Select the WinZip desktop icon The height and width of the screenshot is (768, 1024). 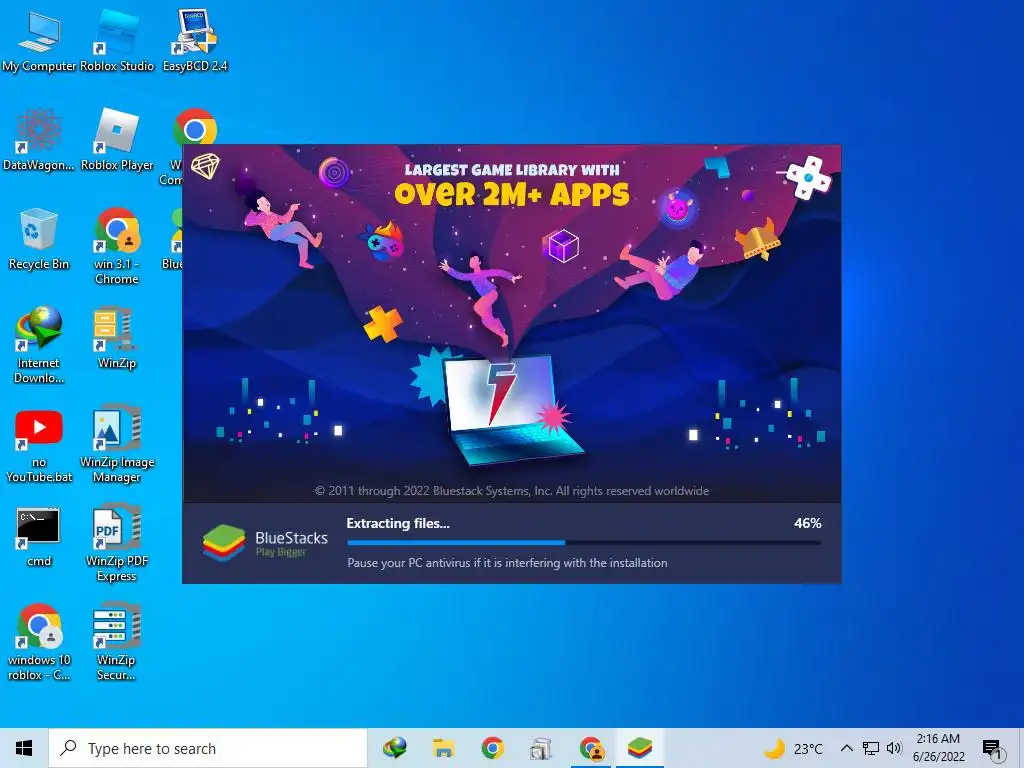click(117, 338)
